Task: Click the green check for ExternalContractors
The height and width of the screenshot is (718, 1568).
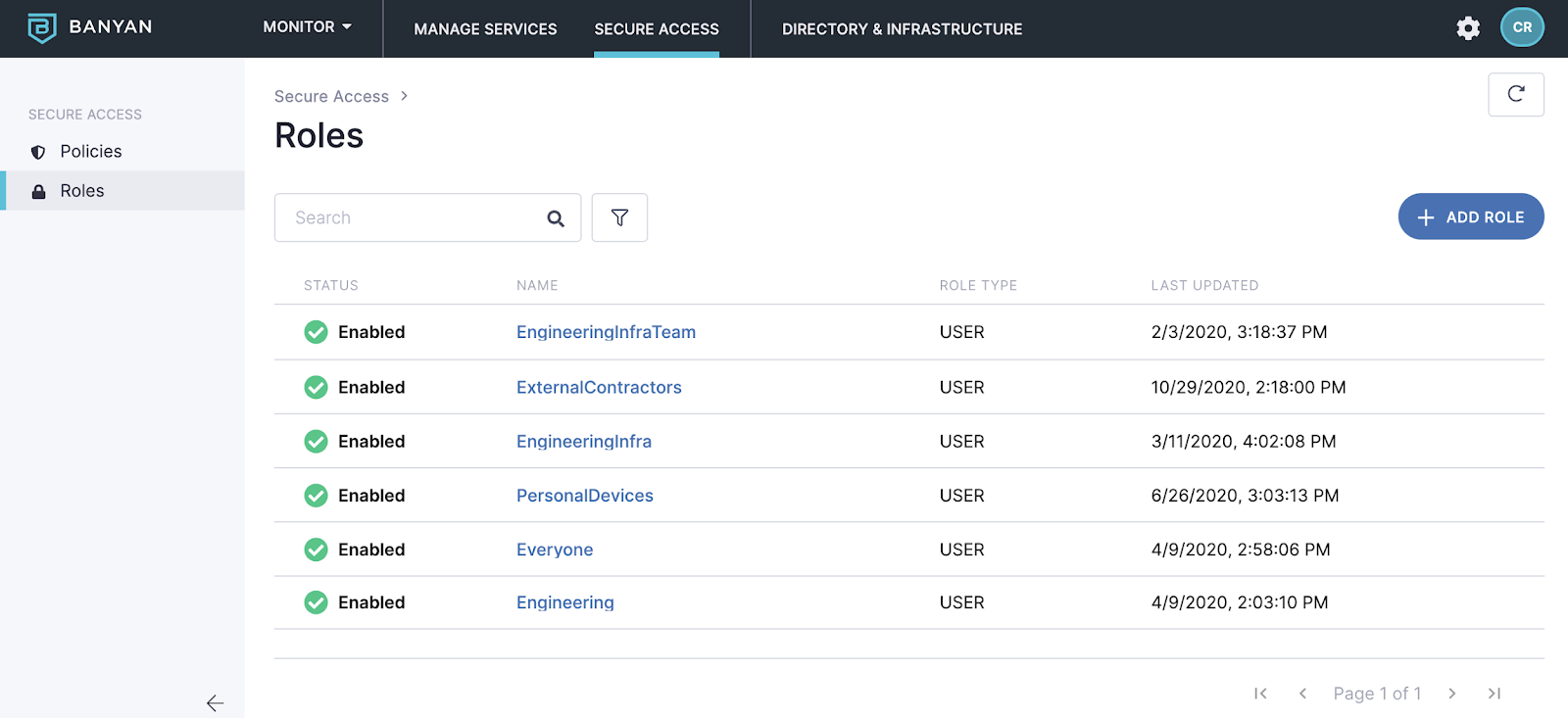Action: [316, 388]
